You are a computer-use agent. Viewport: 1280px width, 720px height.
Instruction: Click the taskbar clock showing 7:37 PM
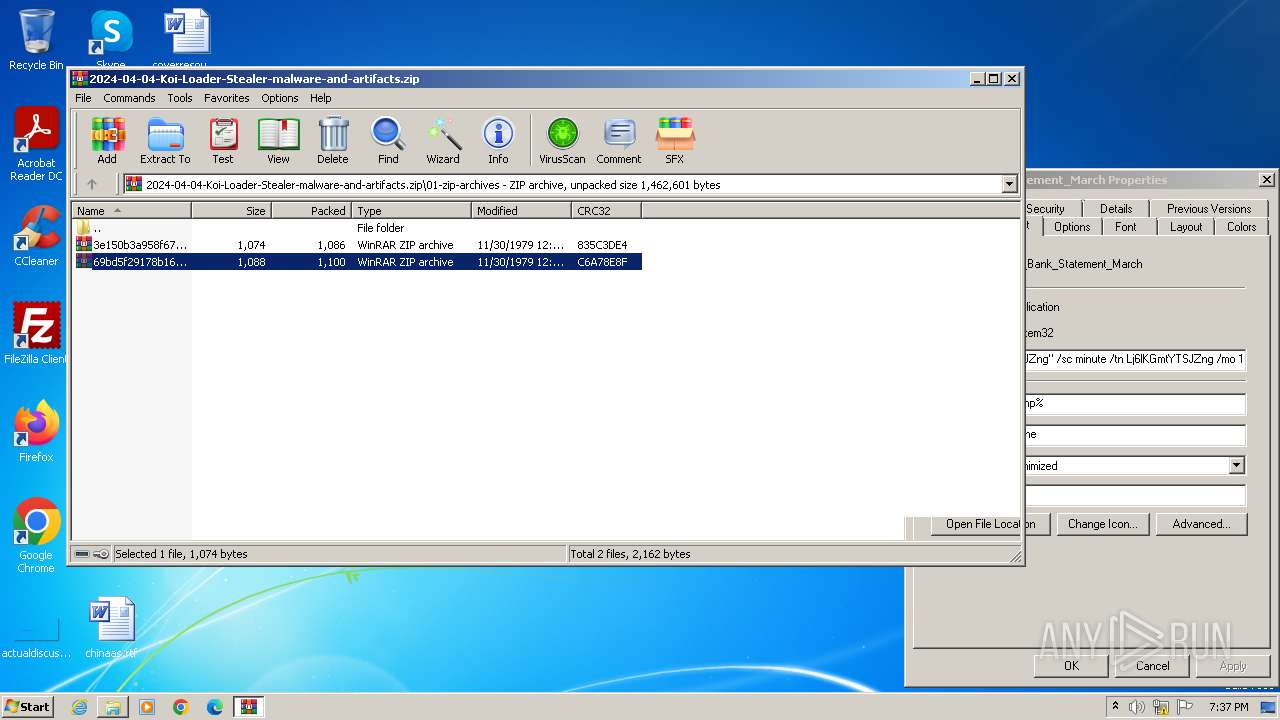[1228, 707]
